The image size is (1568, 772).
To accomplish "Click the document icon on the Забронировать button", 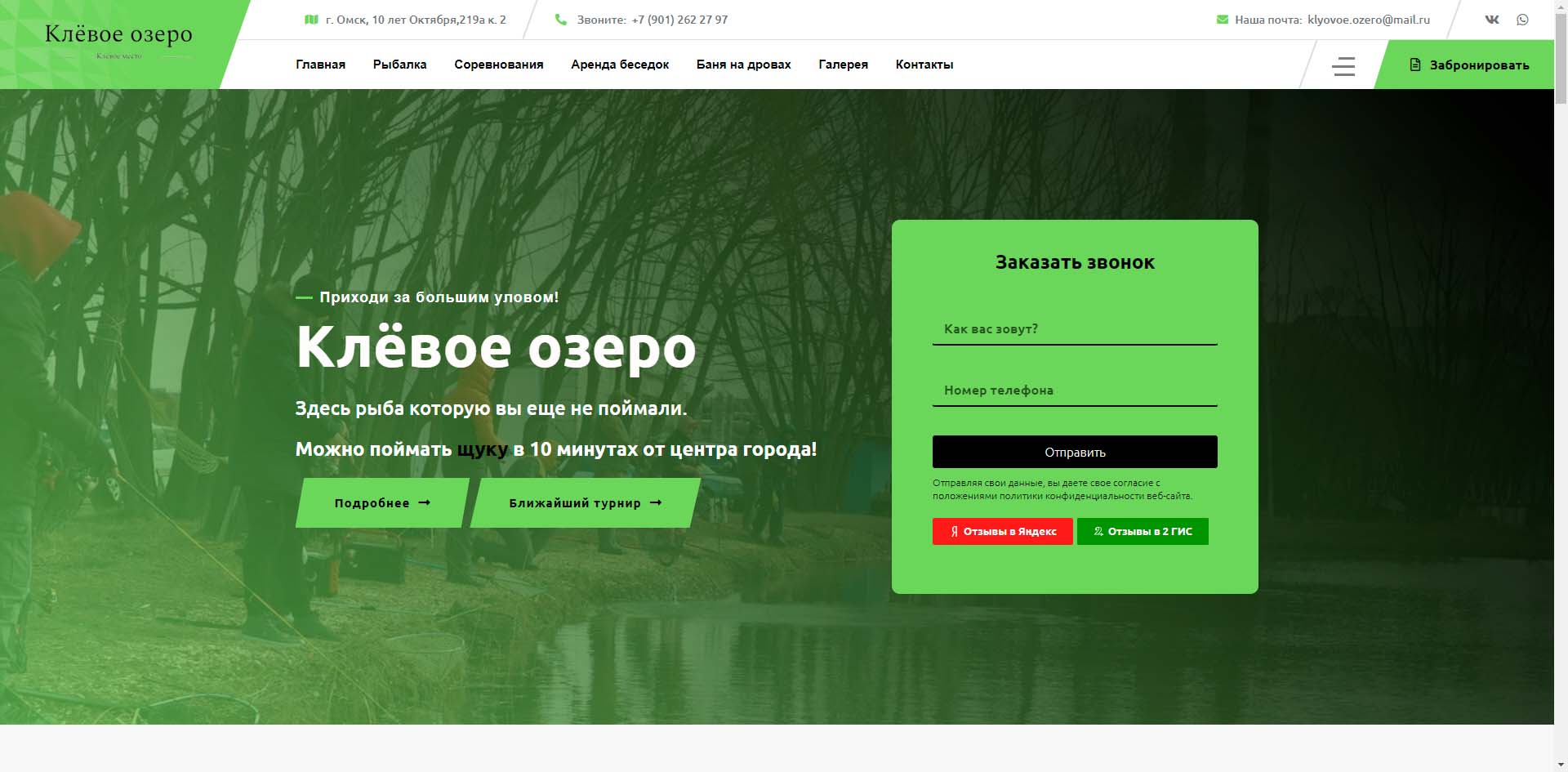I will [x=1414, y=64].
